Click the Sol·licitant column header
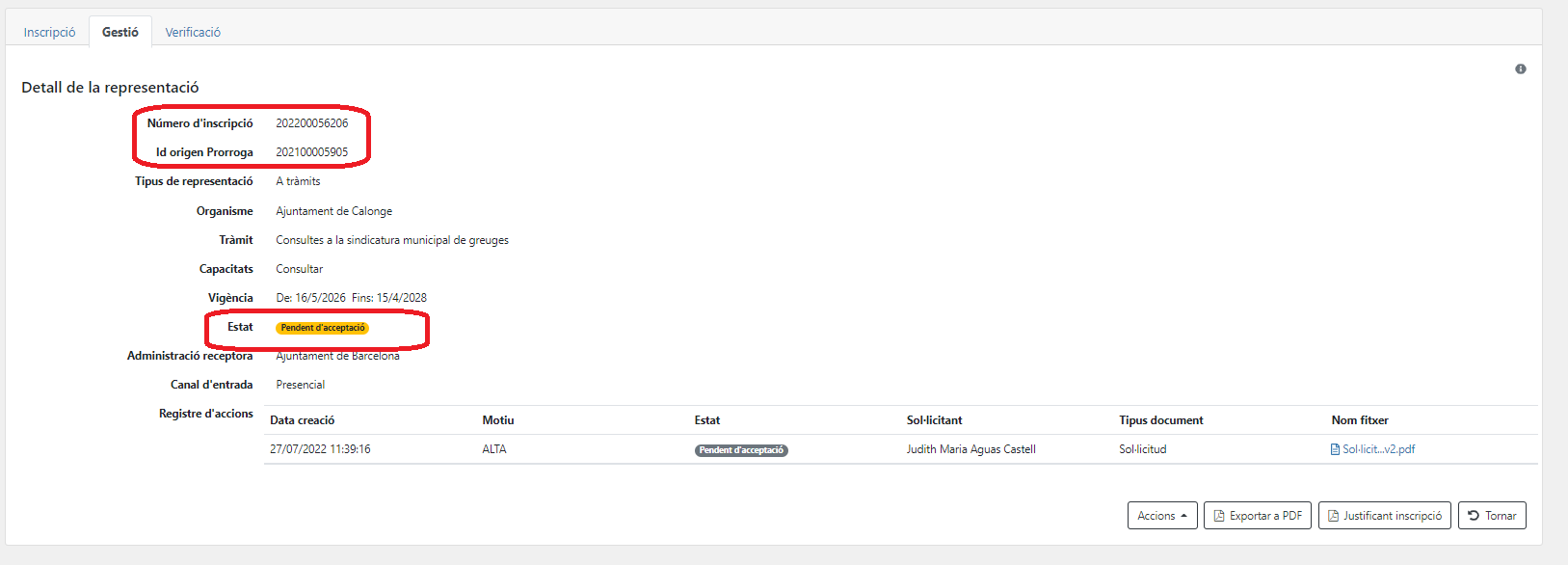This screenshot has width=1568, height=565. [x=934, y=420]
